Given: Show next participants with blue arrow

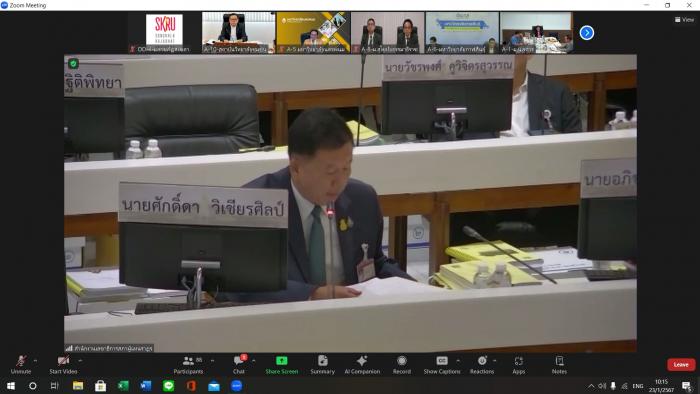Looking at the screenshot, I should point(587,33).
